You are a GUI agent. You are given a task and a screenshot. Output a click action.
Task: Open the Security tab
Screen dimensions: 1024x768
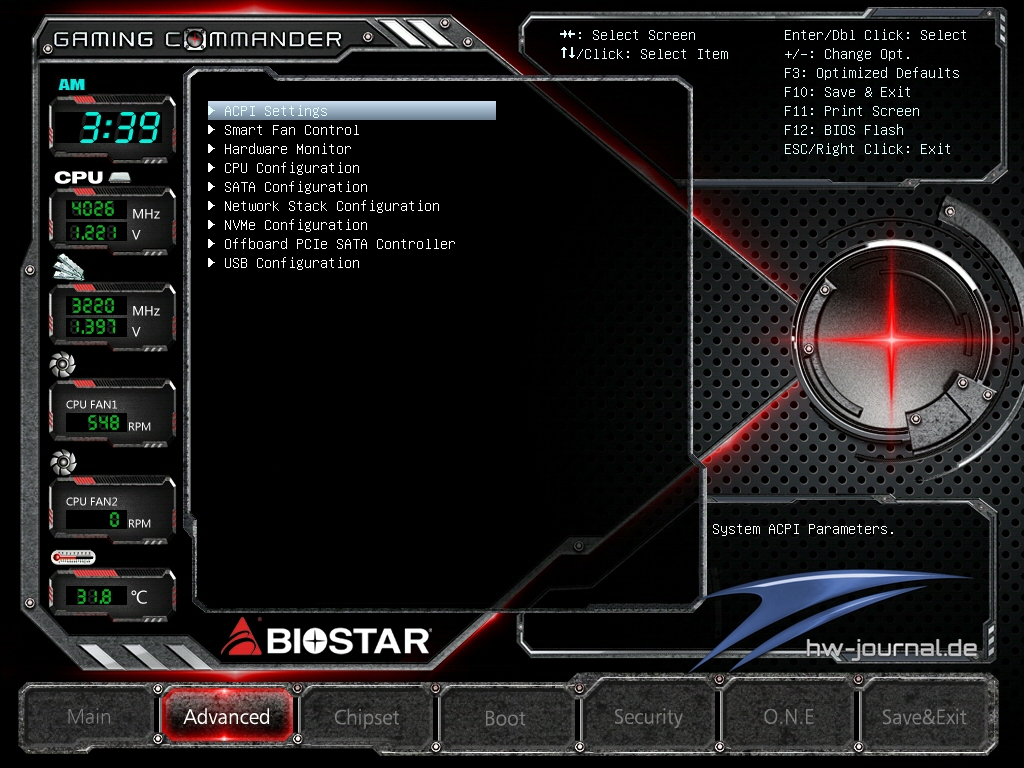tap(648, 716)
